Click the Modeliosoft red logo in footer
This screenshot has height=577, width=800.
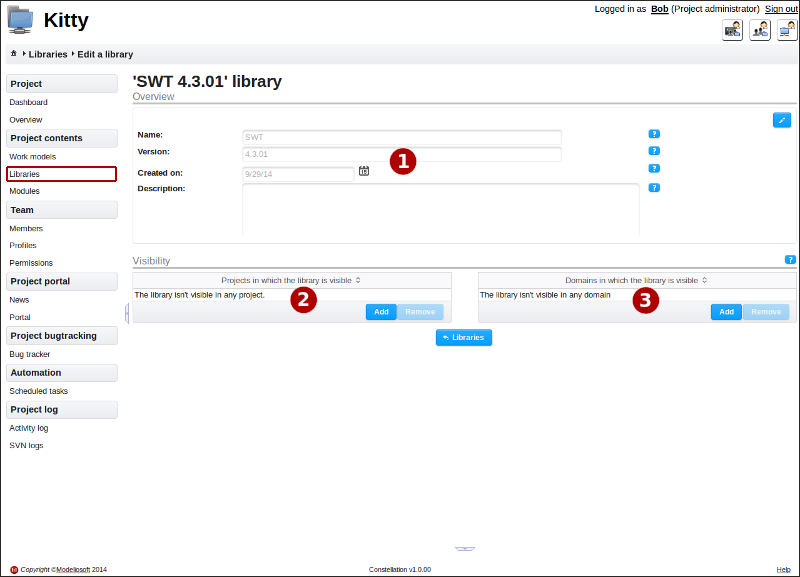tap(14, 569)
